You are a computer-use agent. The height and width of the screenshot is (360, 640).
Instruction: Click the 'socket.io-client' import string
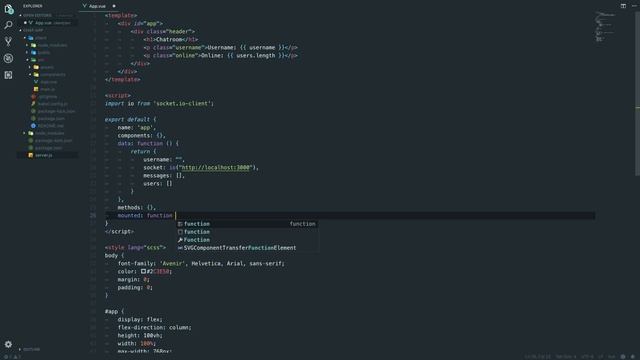(x=183, y=103)
